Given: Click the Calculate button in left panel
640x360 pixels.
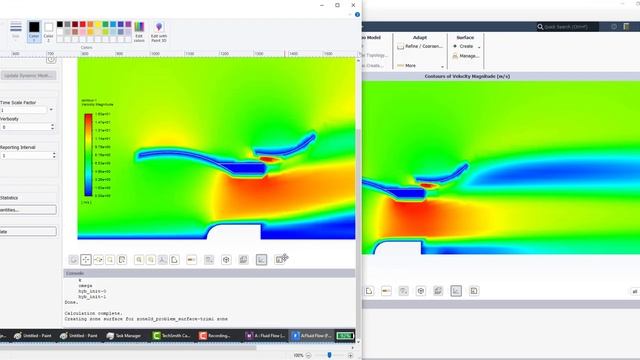Looking at the screenshot, I should tap(28, 231).
